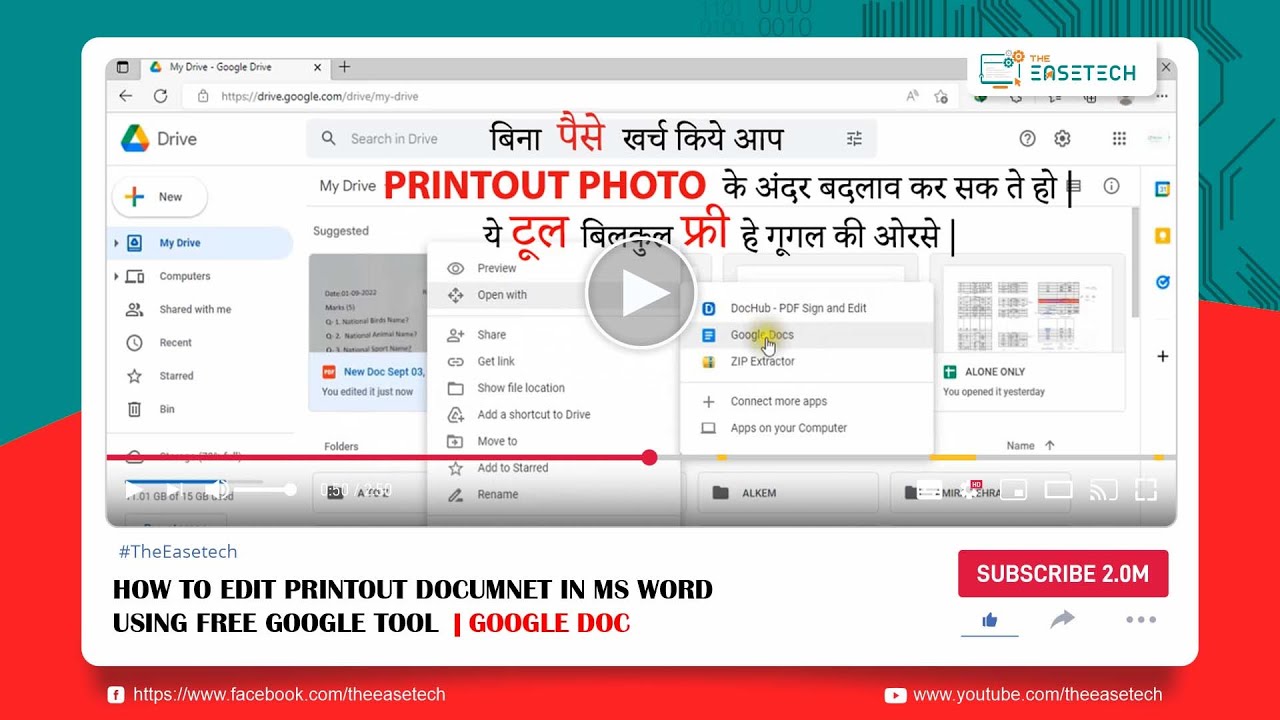Click the site info lock icon
Image resolution: width=1280 pixels, height=720 pixels.
click(203, 96)
